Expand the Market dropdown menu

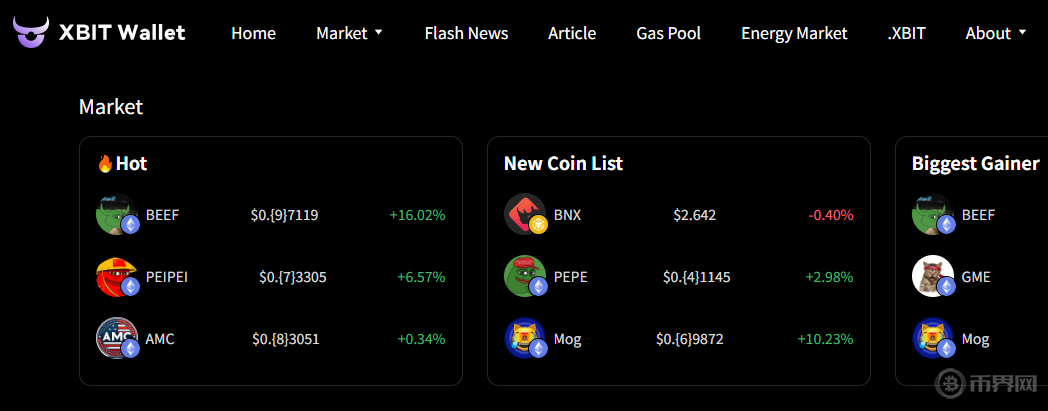coord(349,33)
